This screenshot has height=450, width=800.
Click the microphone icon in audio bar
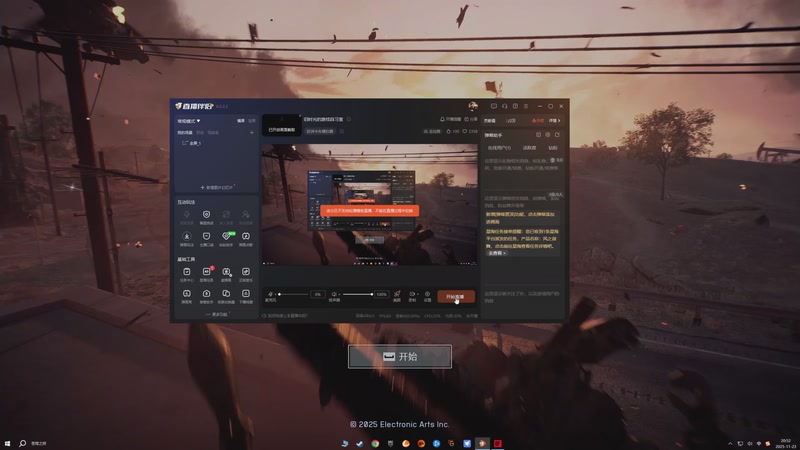click(270, 294)
